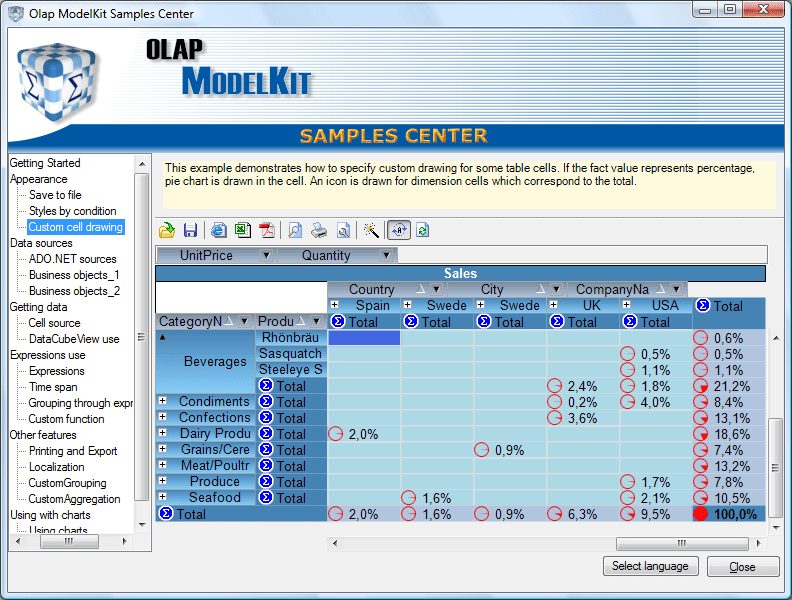The width and height of the screenshot is (792, 600).
Task: Export the grid to PDF
Action: [x=267, y=230]
